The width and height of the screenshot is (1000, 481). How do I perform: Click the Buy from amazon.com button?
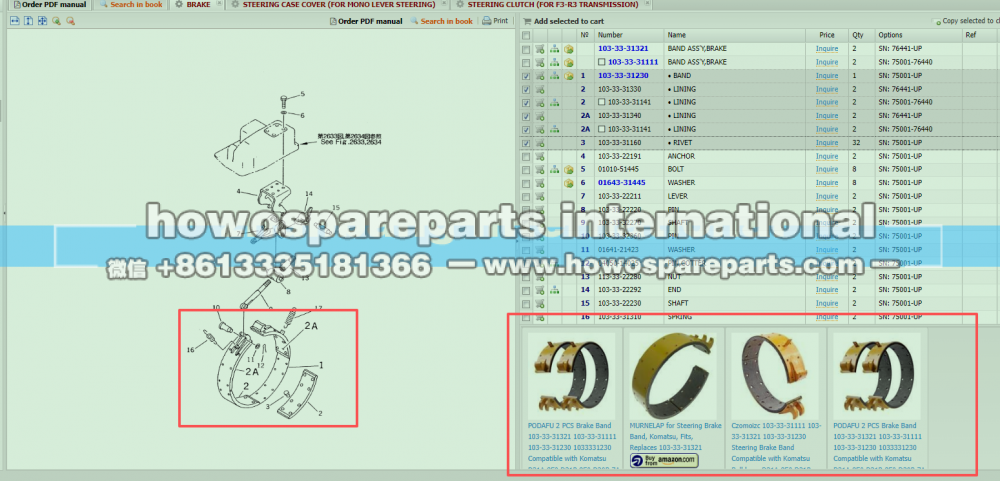[664, 461]
